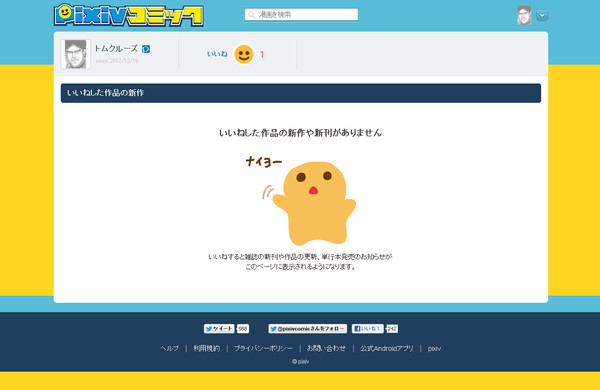Follow @pixivcomic on Twitter
Screen dimensions: 600x390
(308, 329)
